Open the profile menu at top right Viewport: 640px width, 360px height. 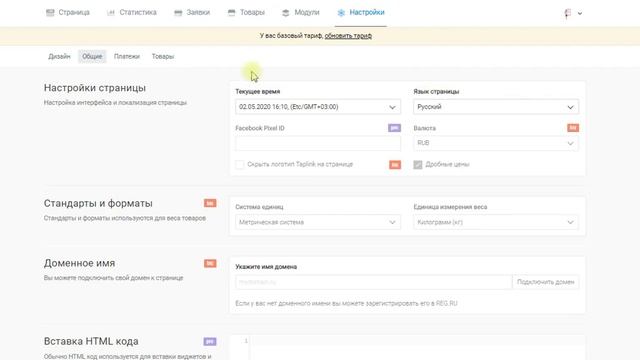[x=573, y=13]
